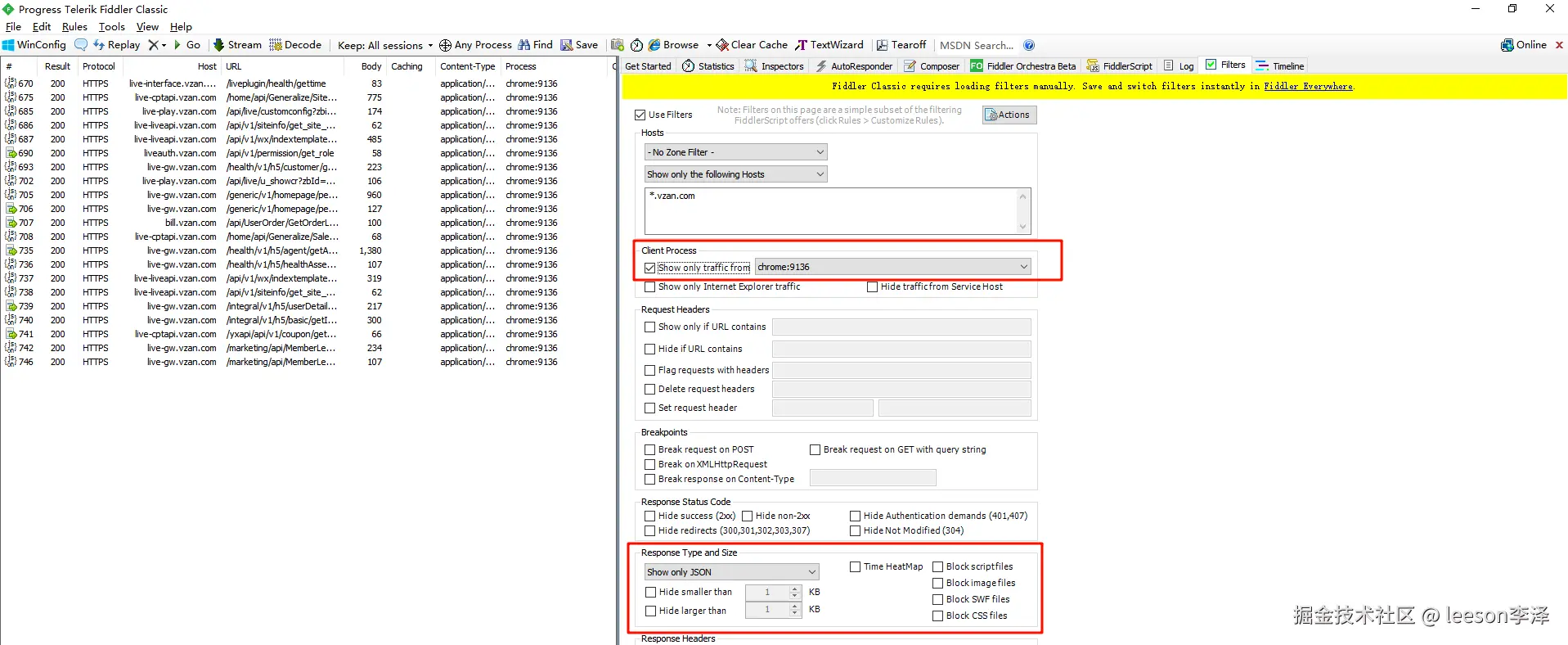Click Go to resume breakpoints

pyautogui.click(x=186, y=45)
